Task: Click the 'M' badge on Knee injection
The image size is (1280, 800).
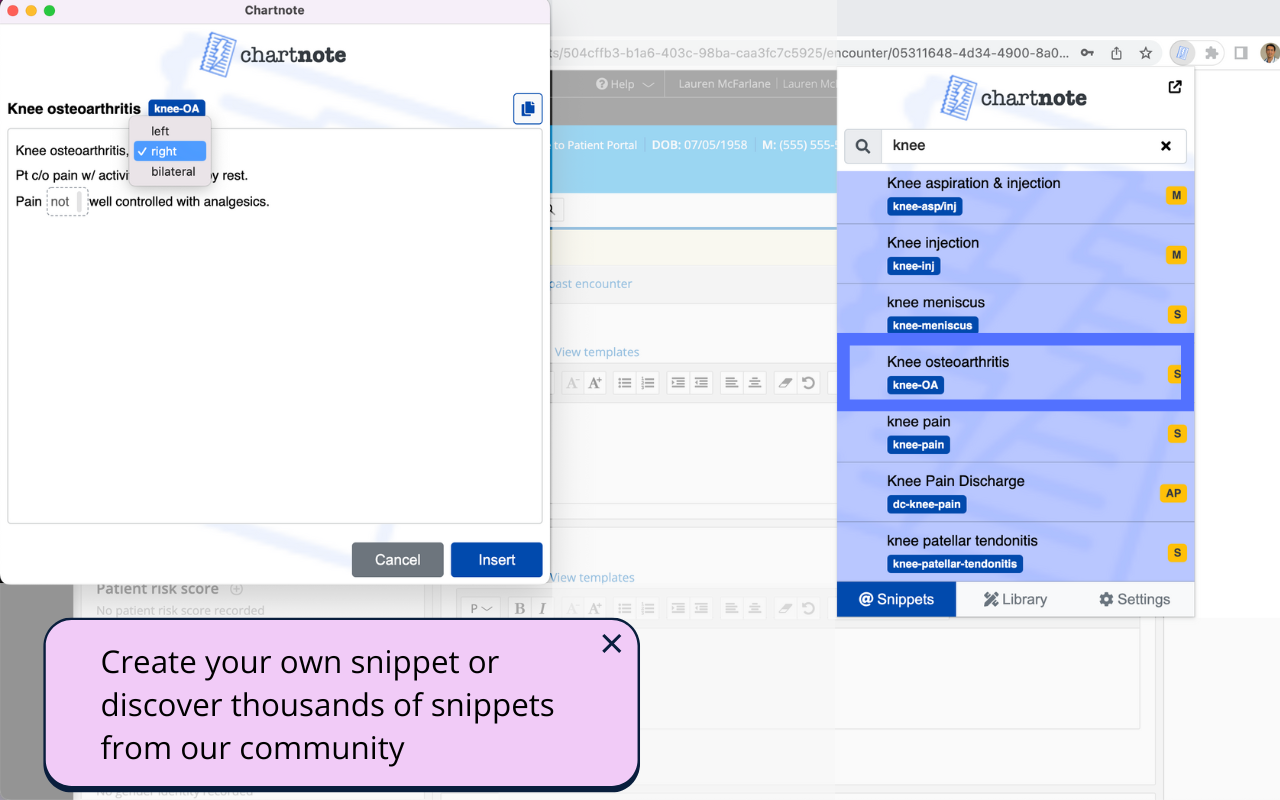Action: pos(1176,255)
